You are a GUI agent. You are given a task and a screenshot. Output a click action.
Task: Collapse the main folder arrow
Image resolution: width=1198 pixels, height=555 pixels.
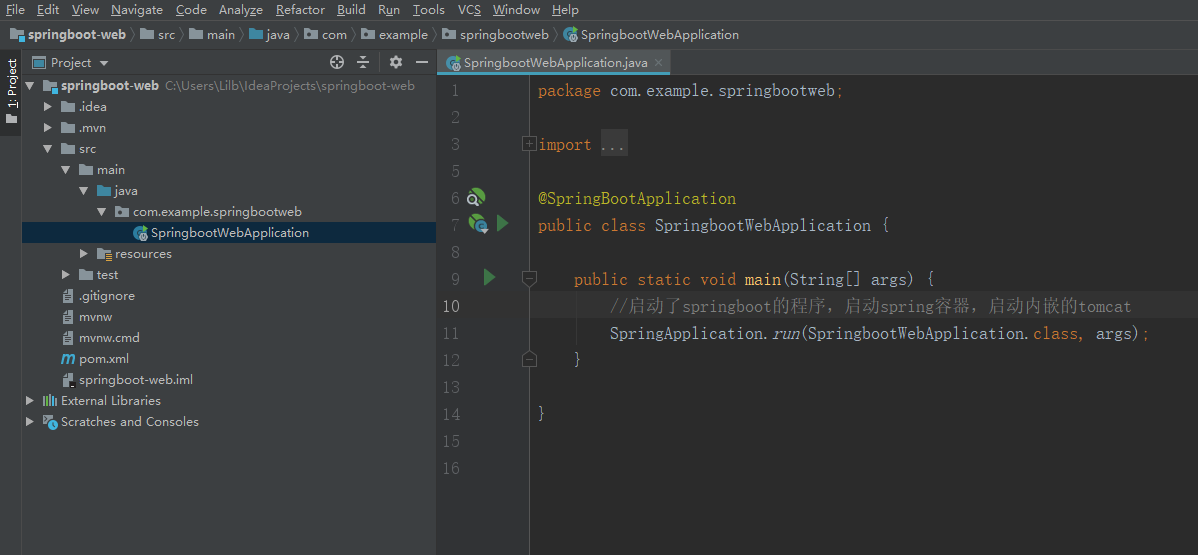(x=66, y=170)
